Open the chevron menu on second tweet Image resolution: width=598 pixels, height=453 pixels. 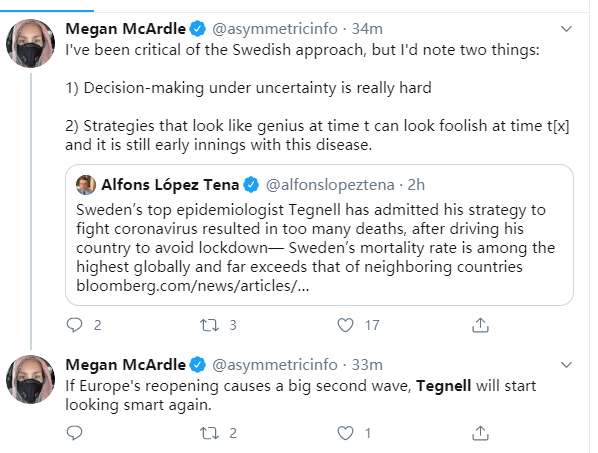pyautogui.click(x=567, y=365)
